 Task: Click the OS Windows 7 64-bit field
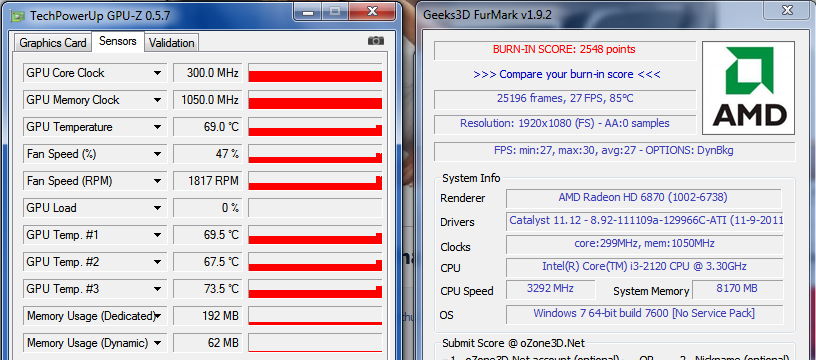pos(644,314)
